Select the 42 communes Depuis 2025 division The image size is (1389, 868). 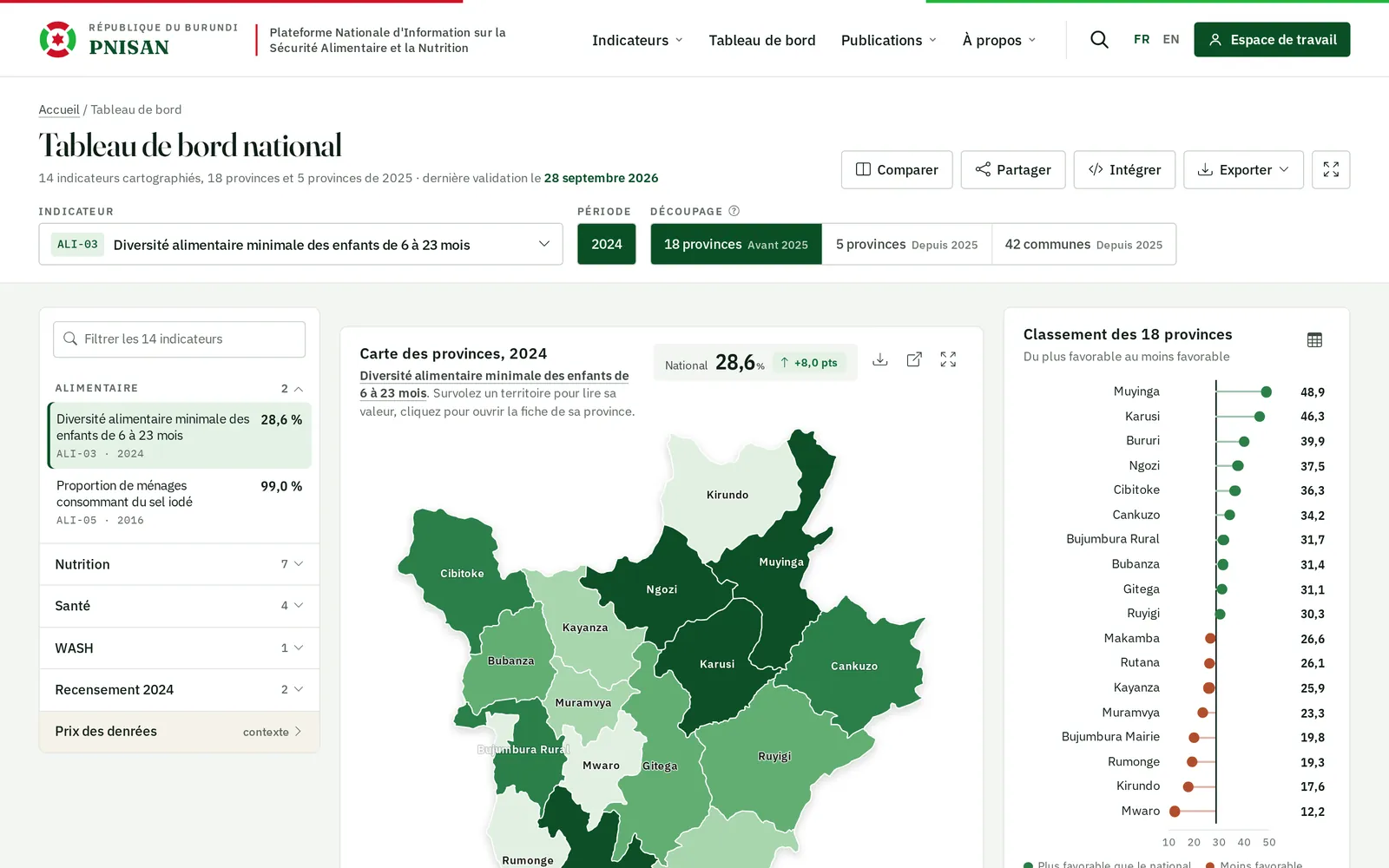click(x=1083, y=244)
